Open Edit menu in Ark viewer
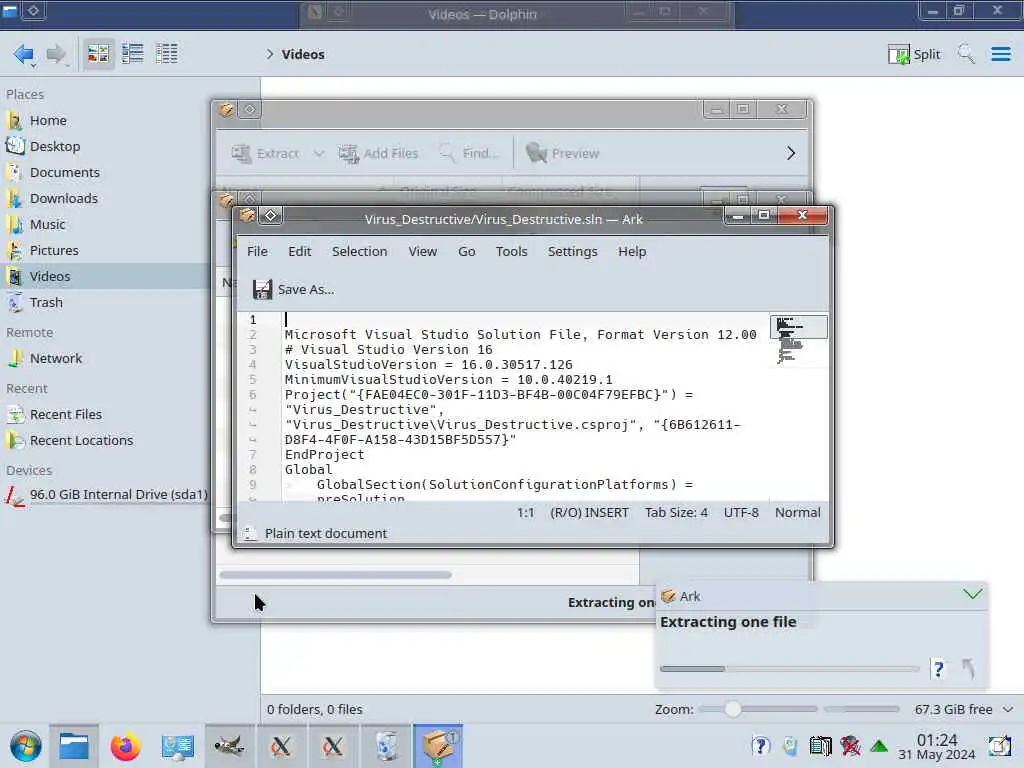This screenshot has width=1024, height=768. [300, 251]
